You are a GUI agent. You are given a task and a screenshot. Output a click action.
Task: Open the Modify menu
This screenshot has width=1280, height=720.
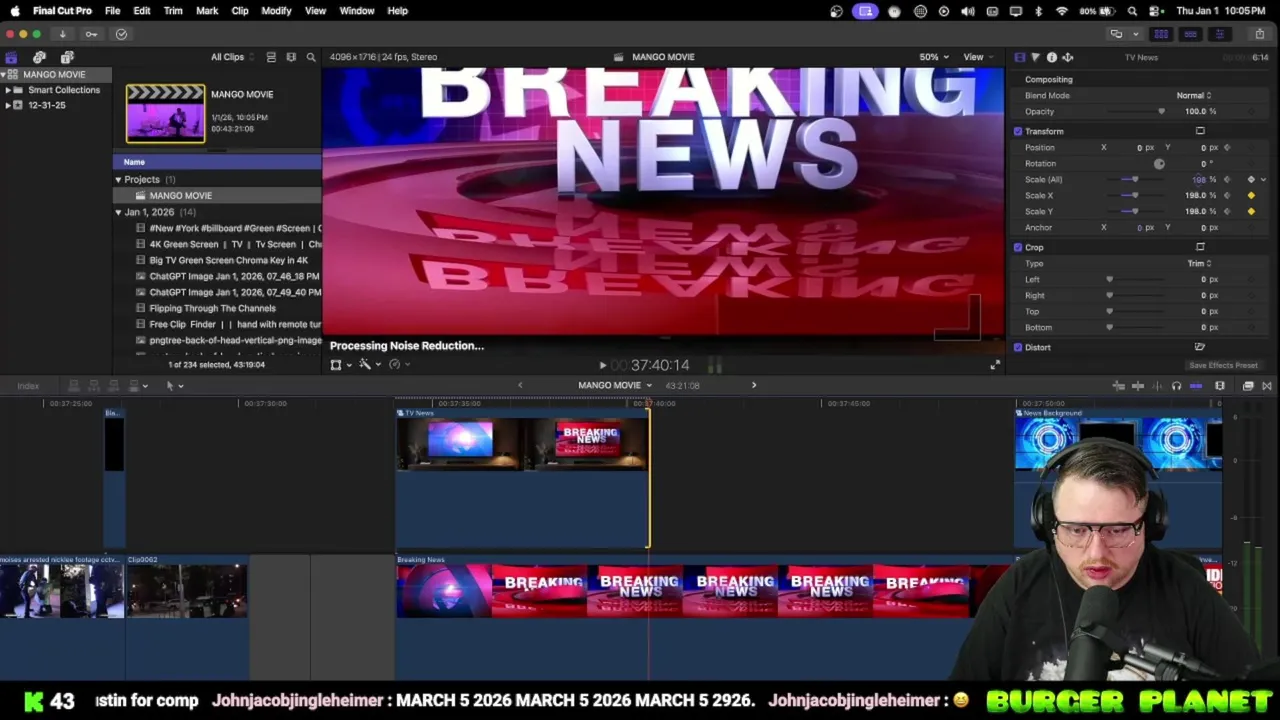point(276,11)
